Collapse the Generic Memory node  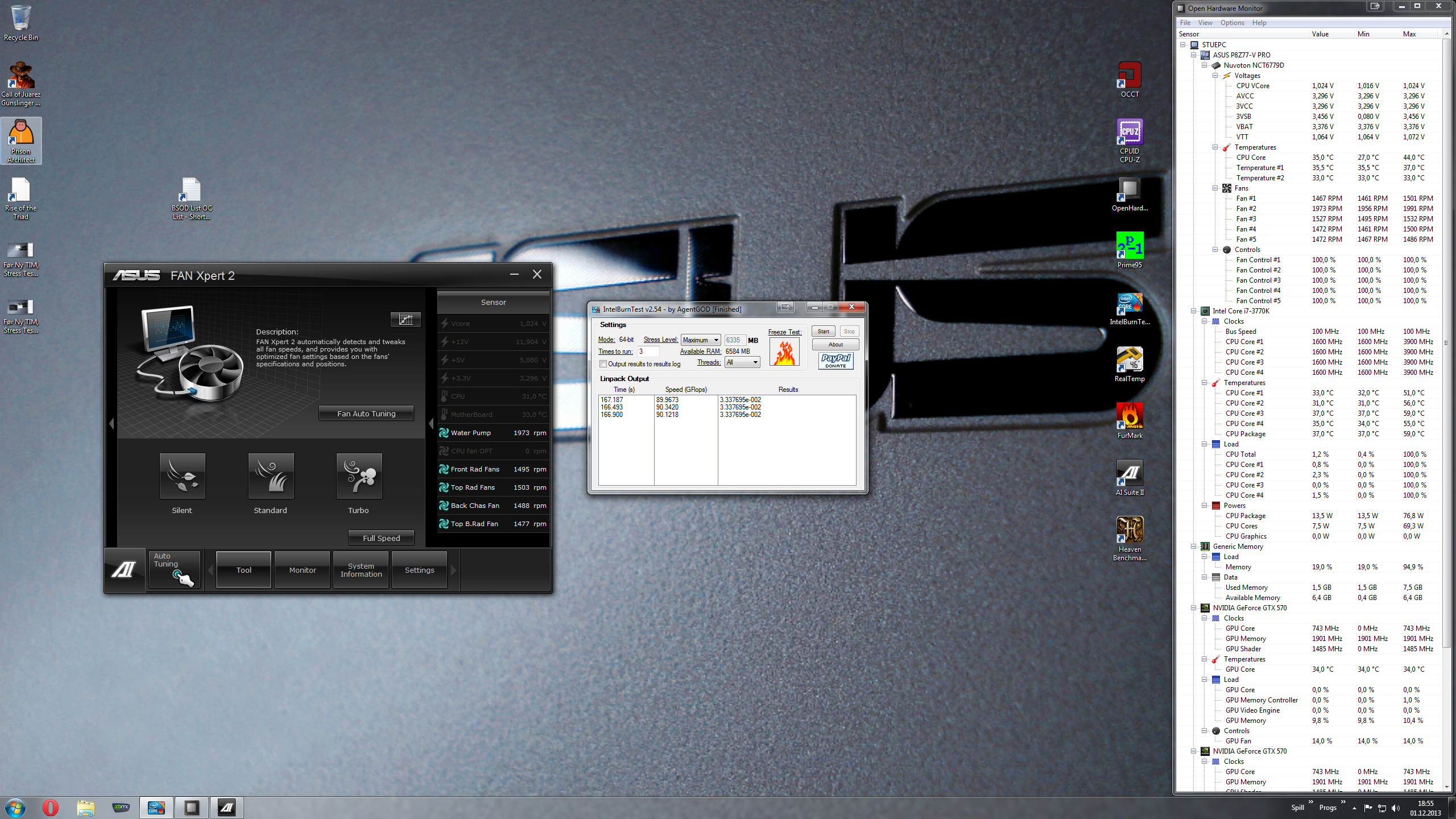pos(1193,546)
